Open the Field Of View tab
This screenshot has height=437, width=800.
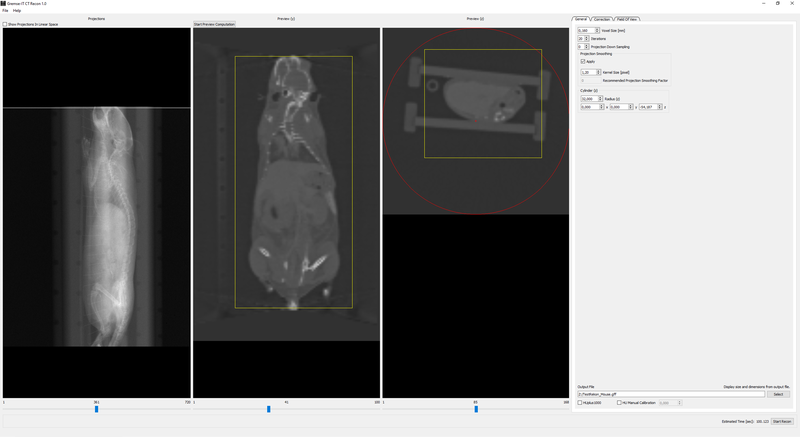point(627,19)
